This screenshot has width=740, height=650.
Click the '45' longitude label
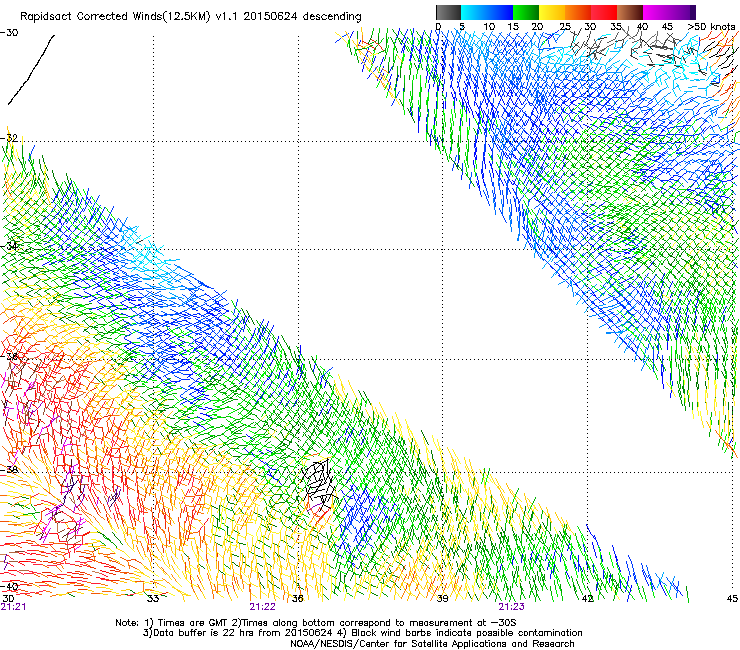coord(732,599)
